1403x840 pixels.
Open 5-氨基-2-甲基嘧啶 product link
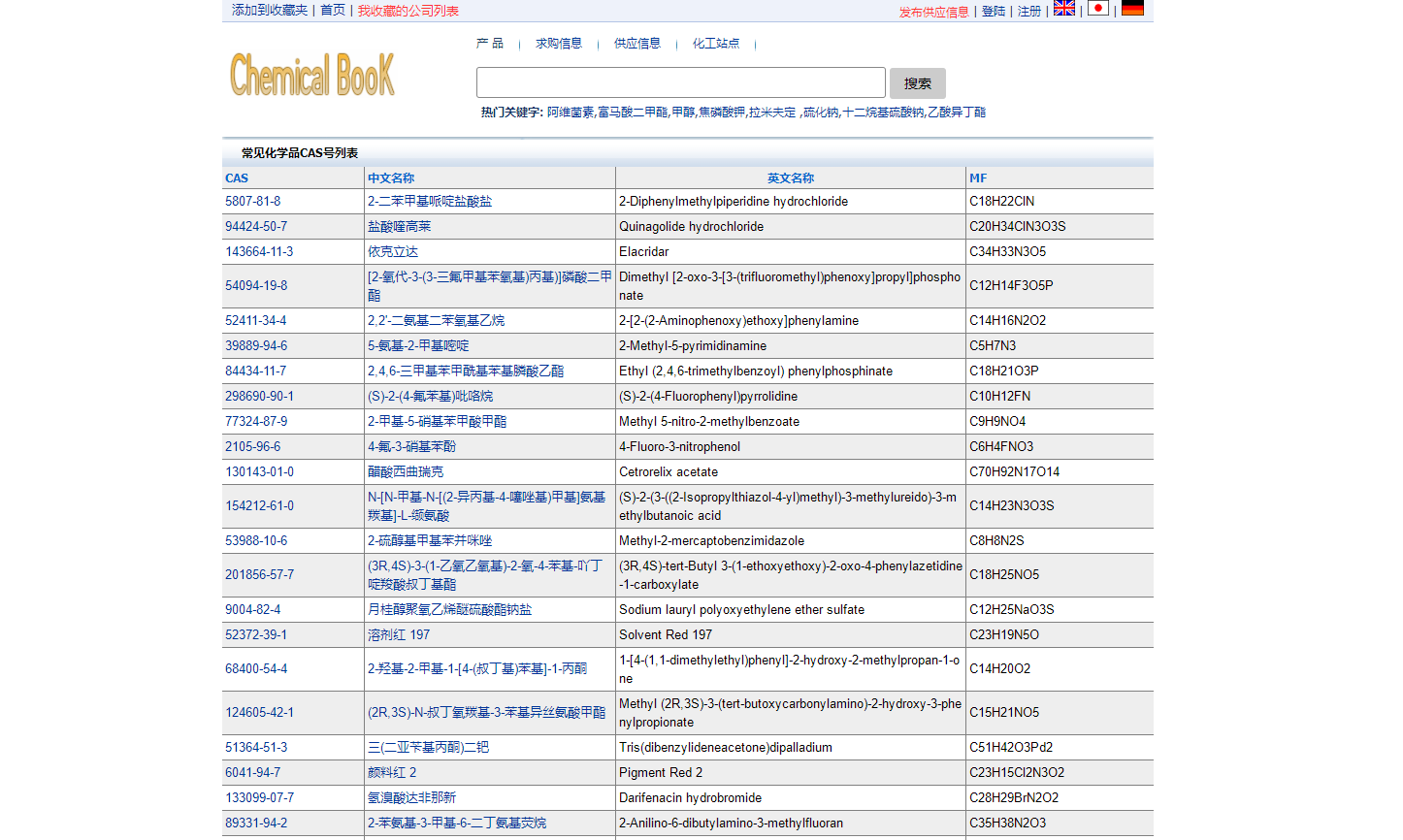(x=418, y=346)
